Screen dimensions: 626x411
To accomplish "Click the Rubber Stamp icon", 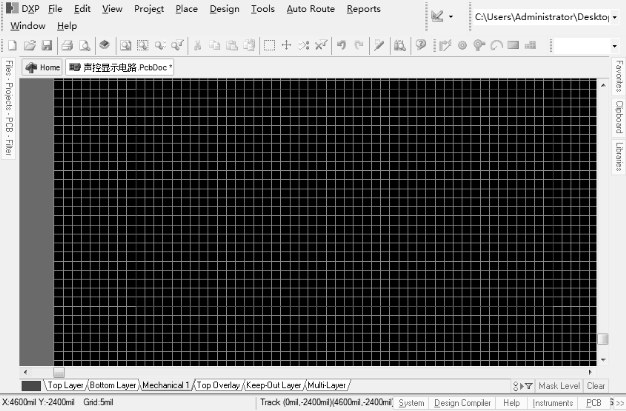I will coord(250,45).
